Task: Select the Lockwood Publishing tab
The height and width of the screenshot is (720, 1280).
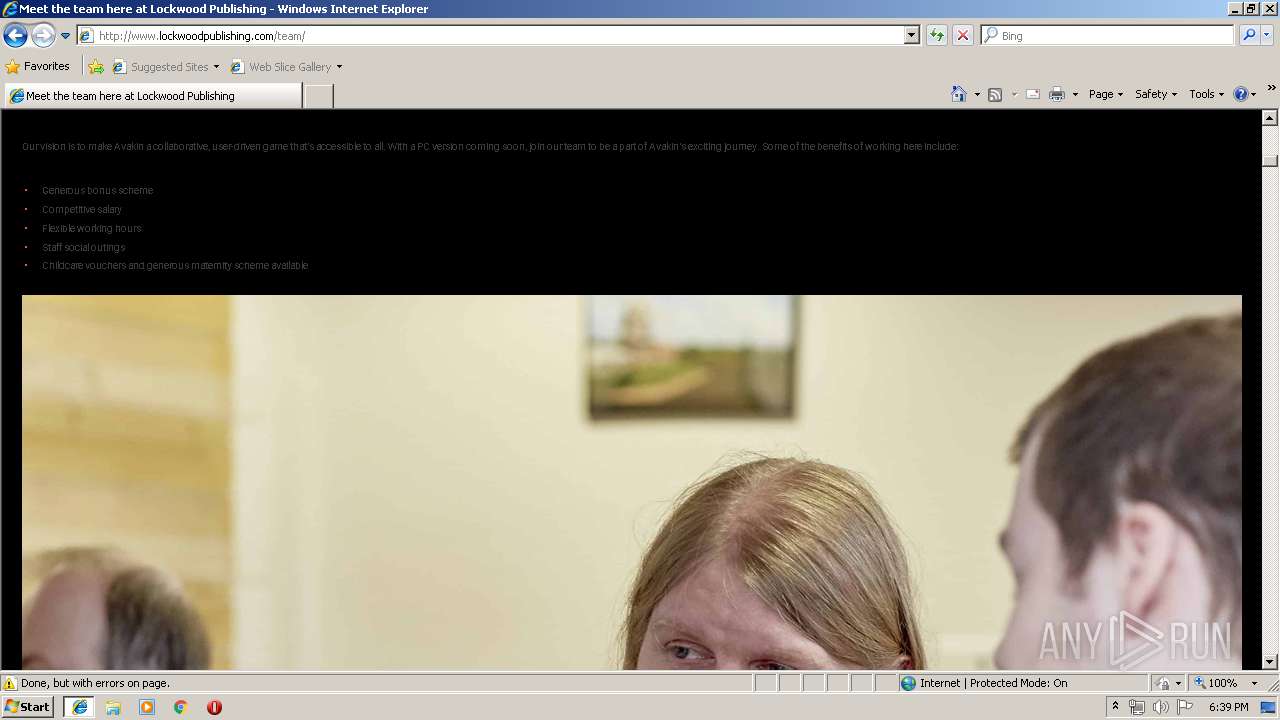Action: pyautogui.click(x=152, y=96)
